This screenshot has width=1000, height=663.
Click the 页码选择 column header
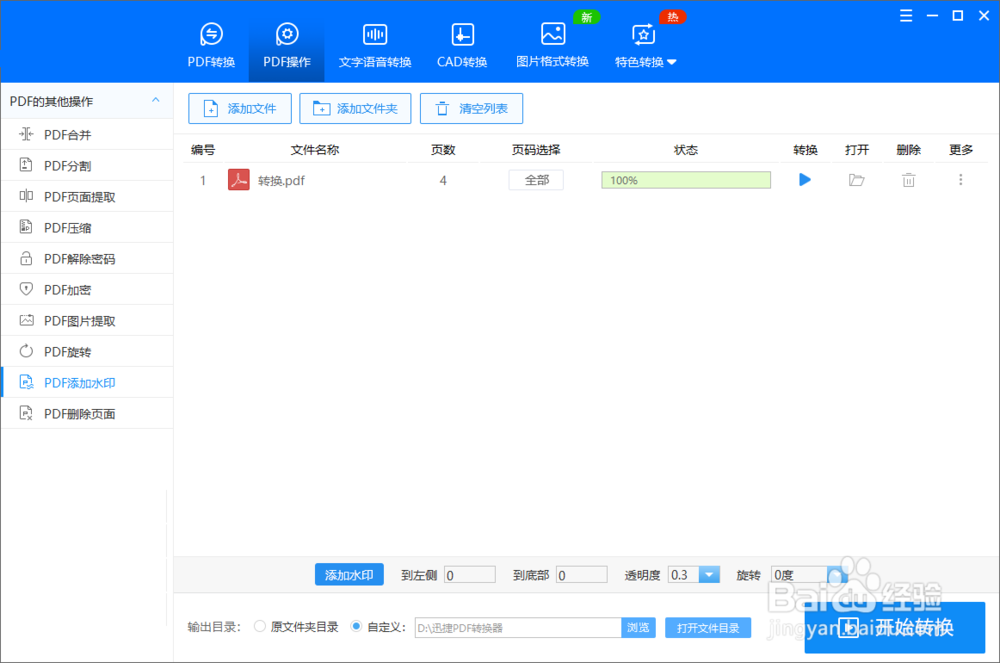(x=536, y=150)
